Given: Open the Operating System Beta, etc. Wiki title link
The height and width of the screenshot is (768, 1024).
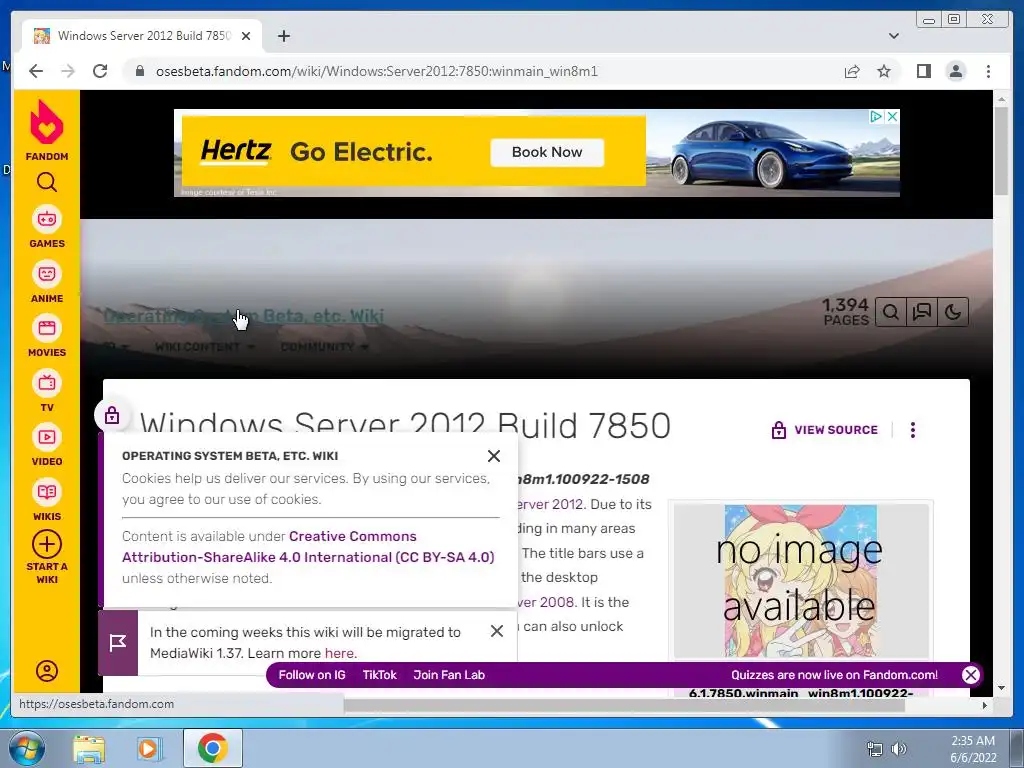Looking at the screenshot, I should [x=244, y=316].
